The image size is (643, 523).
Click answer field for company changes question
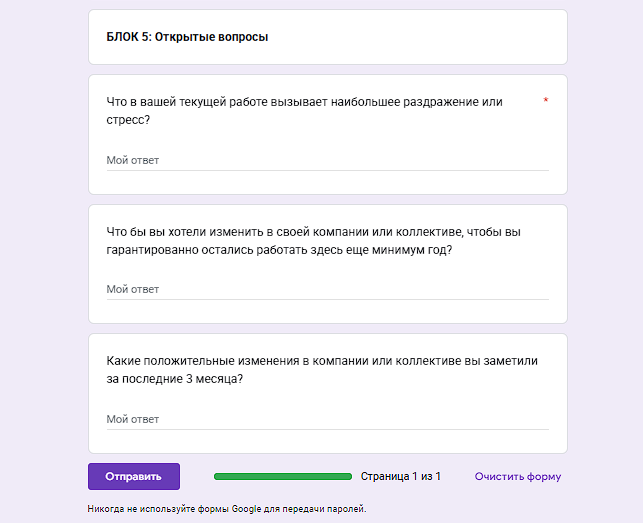pyautogui.click(x=327, y=289)
